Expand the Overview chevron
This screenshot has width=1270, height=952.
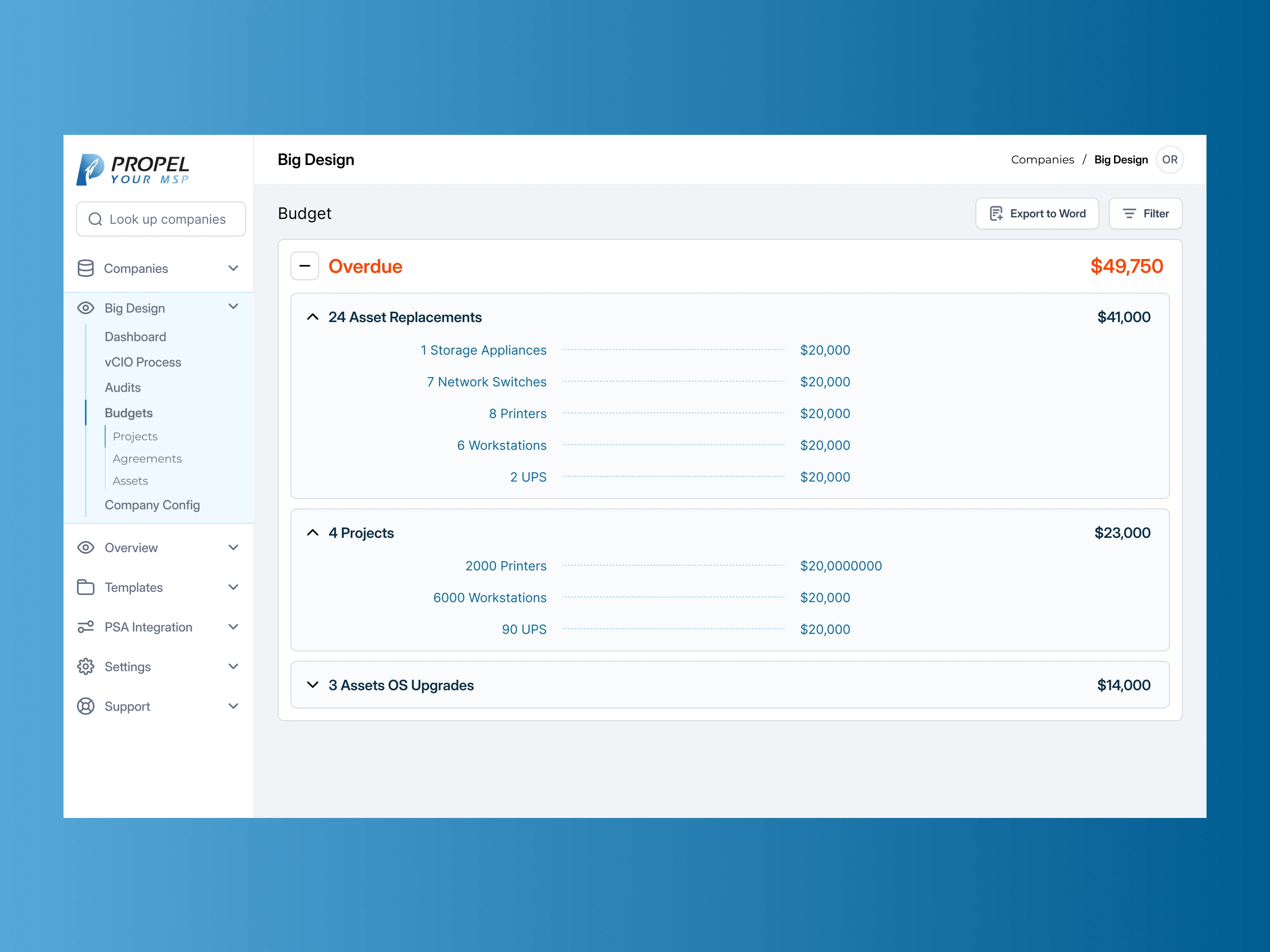coord(233,547)
